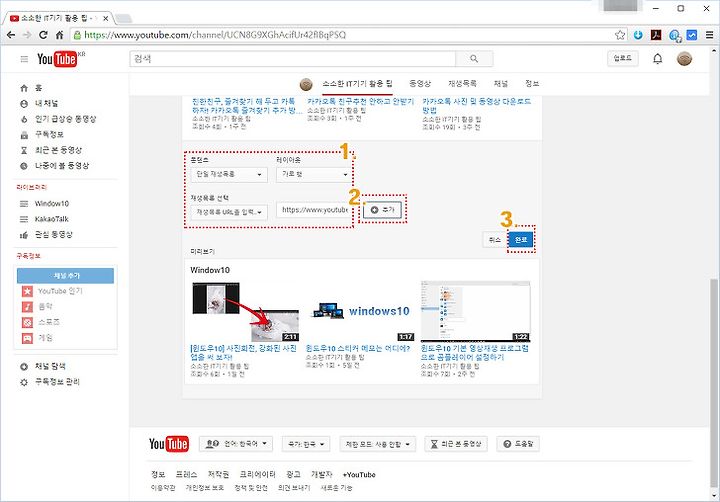The height and width of the screenshot is (502, 720).
Task: Click the 추가 add button
Action: coord(382,209)
